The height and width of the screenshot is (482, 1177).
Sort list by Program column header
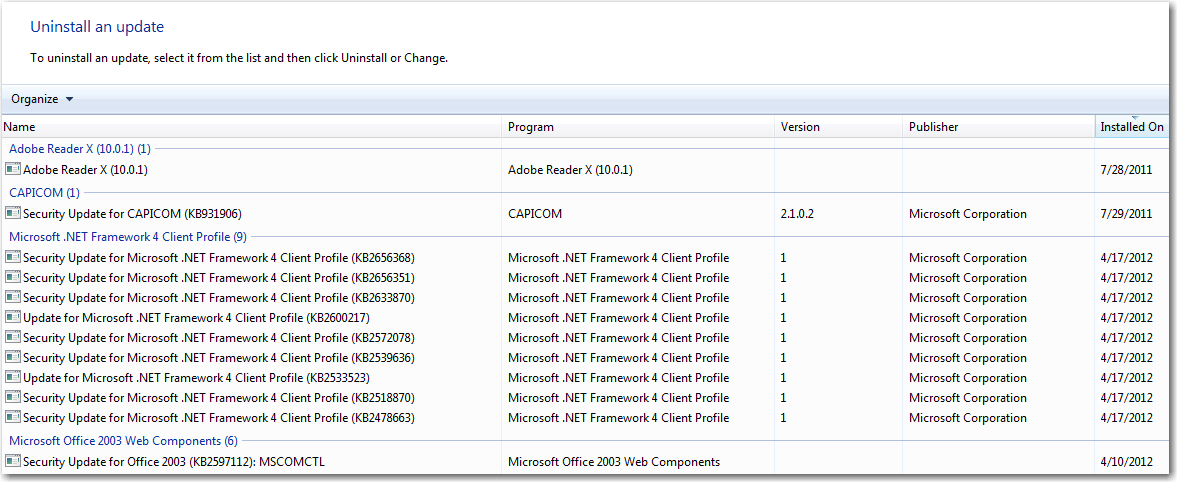click(x=638, y=127)
